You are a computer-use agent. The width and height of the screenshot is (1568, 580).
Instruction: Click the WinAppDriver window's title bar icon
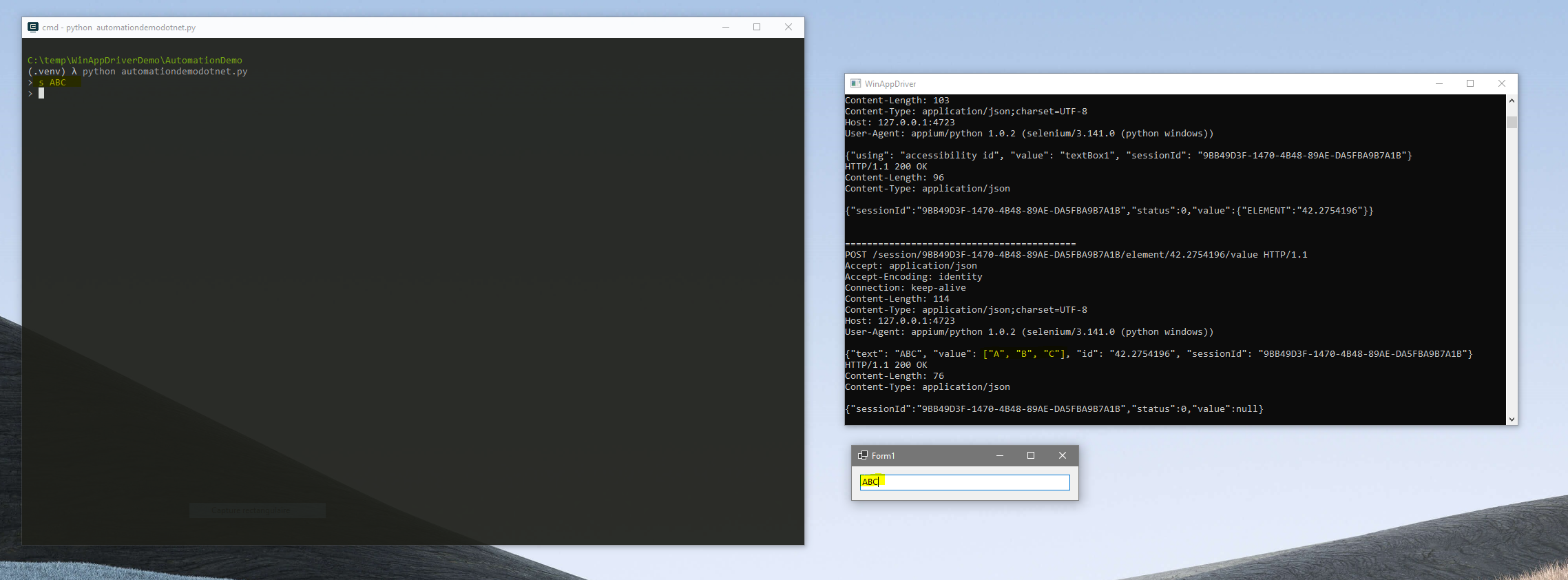click(x=855, y=83)
